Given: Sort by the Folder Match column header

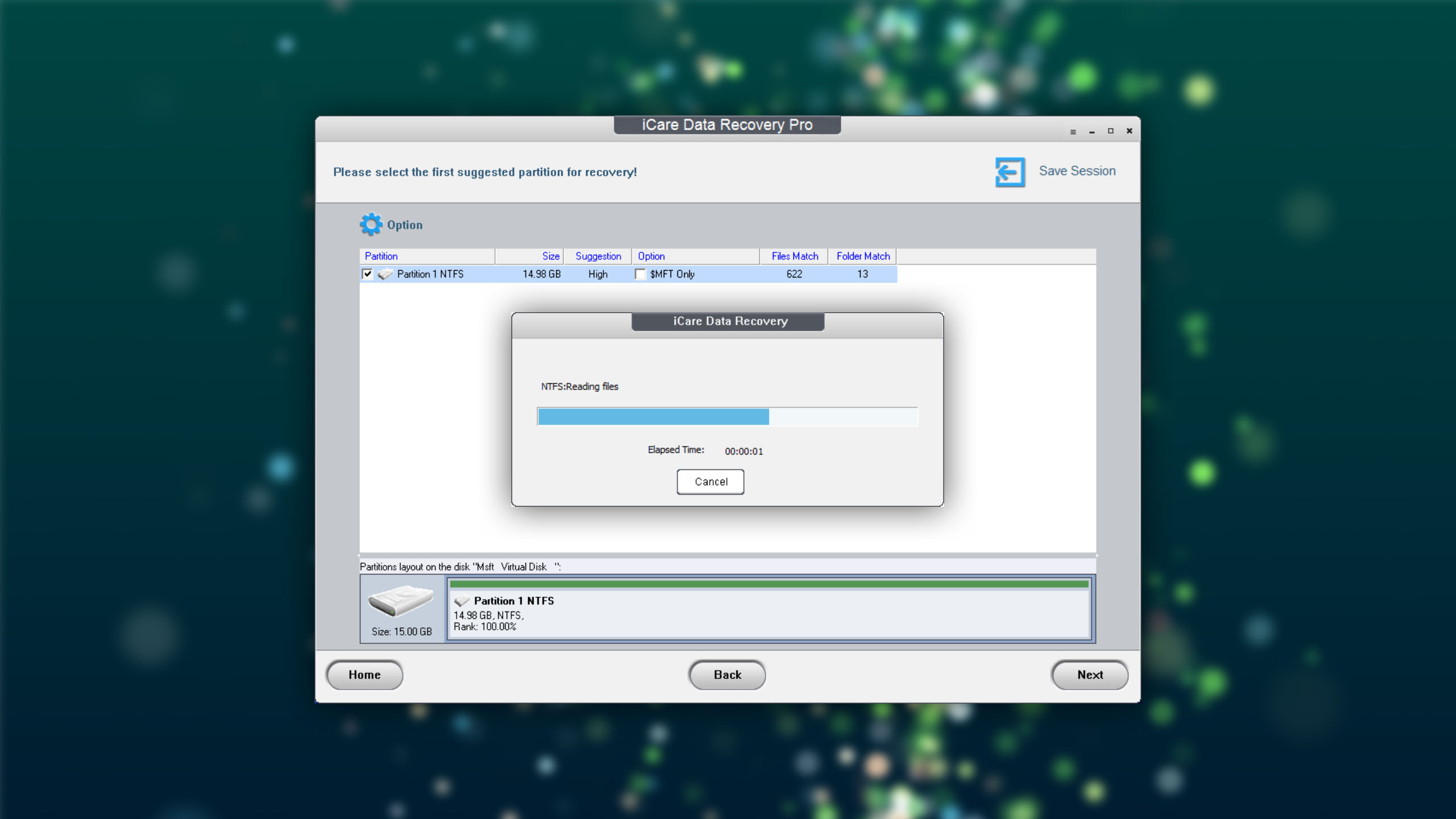Looking at the screenshot, I should [863, 256].
